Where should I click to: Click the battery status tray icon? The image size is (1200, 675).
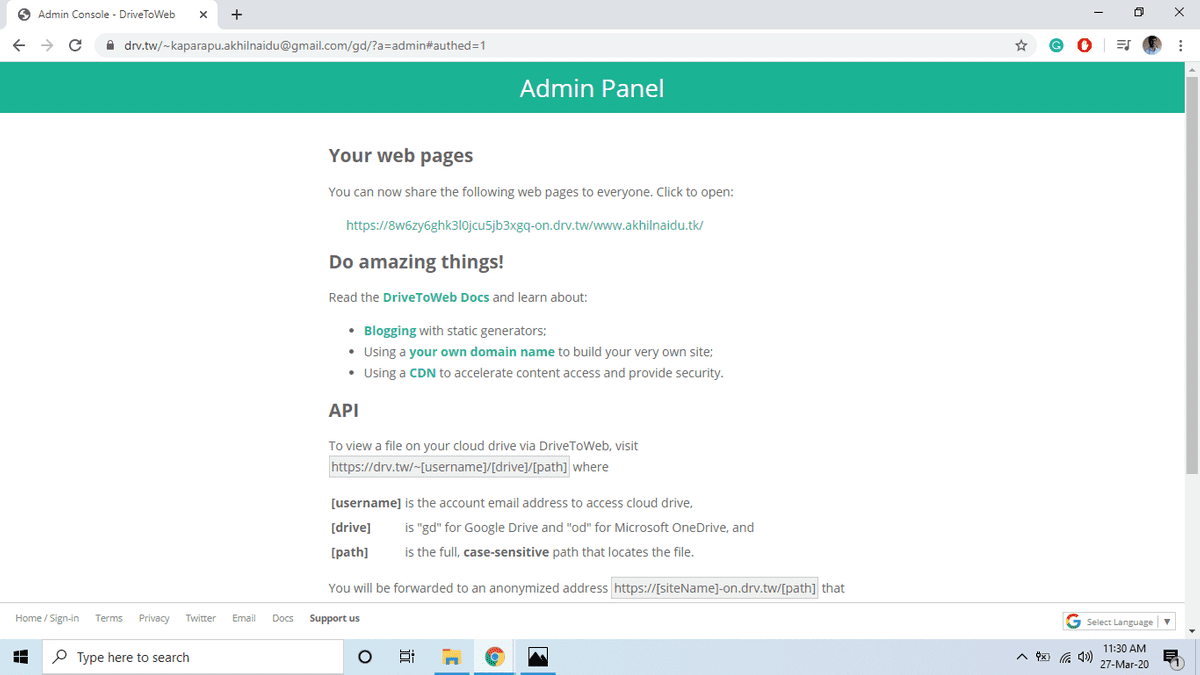coord(1043,657)
